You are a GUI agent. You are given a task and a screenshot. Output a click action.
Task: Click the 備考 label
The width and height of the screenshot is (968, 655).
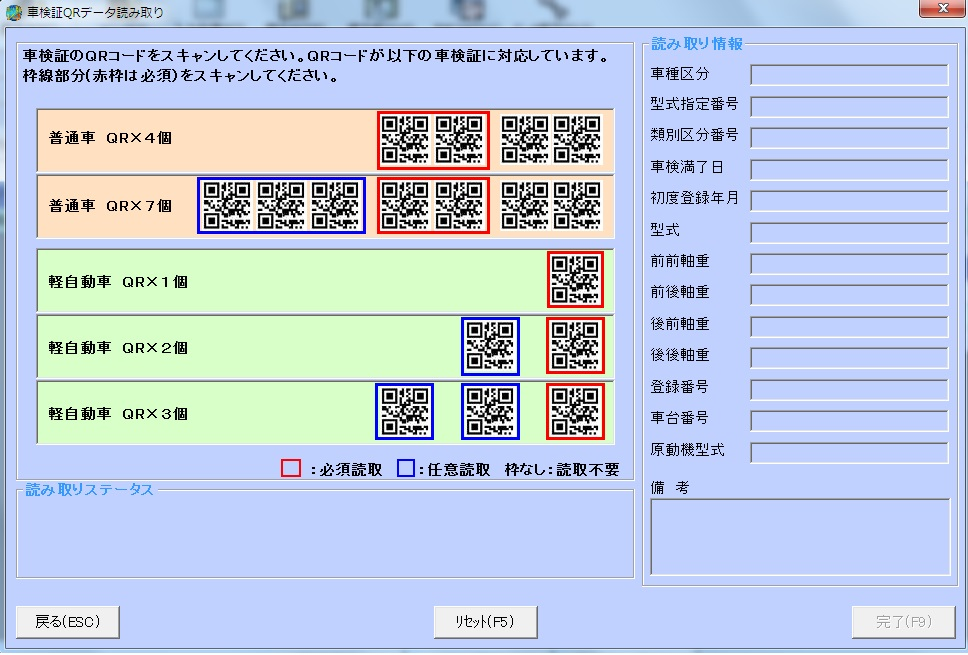pos(670,488)
